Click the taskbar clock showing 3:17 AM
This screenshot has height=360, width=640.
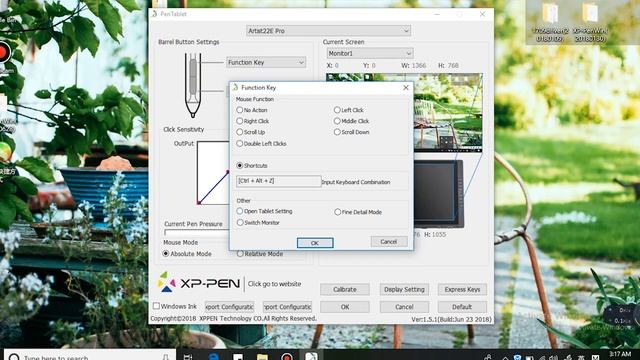coord(620,354)
